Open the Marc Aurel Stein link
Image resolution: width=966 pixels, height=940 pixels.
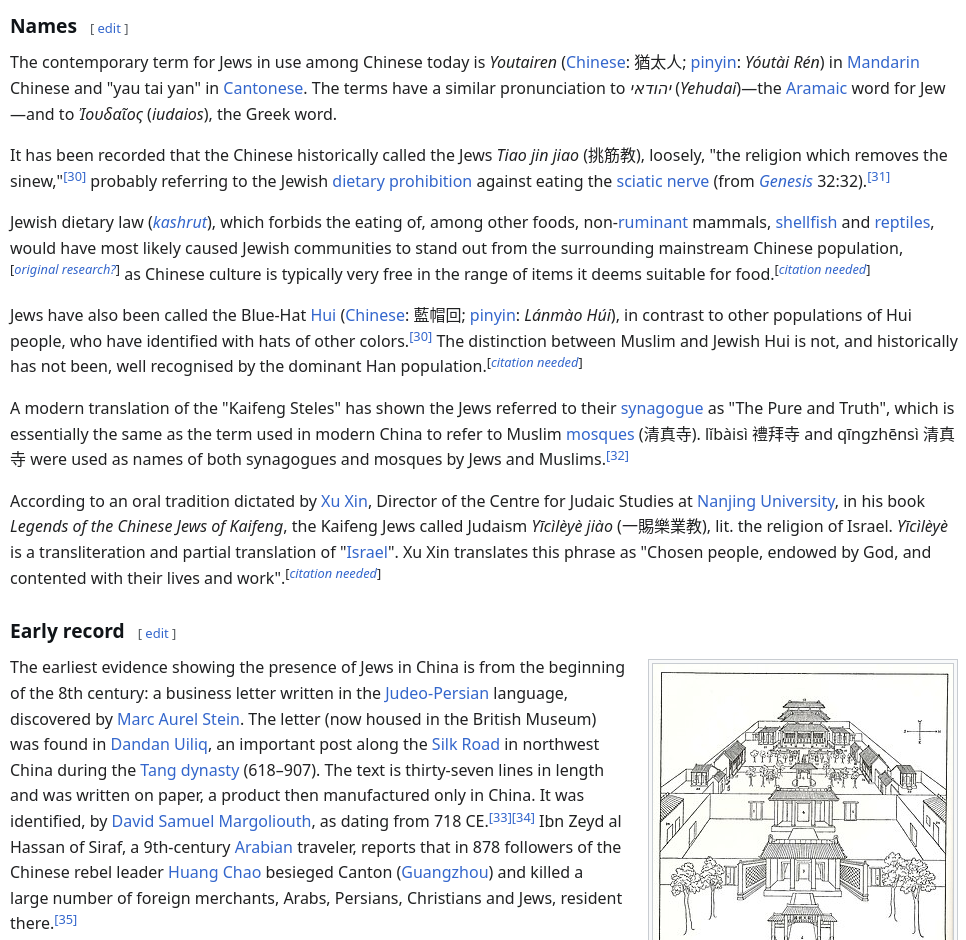tap(179, 719)
